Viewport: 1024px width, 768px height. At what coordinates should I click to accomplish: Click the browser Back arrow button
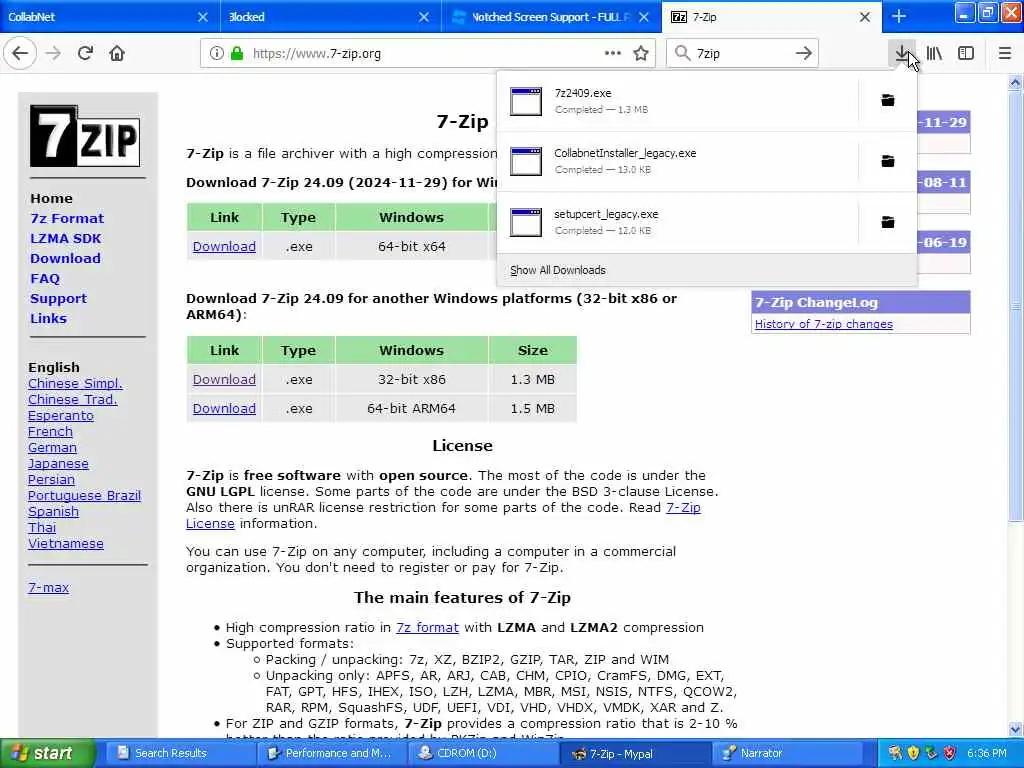pyautogui.click(x=20, y=54)
